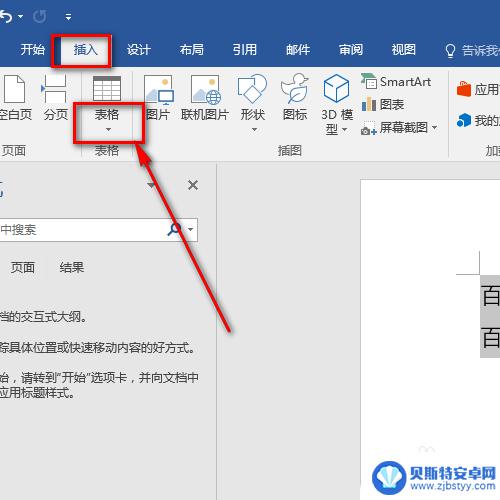Insert a SmartArt graphic
Viewport: 500px width, 500px height.
point(396,82)
